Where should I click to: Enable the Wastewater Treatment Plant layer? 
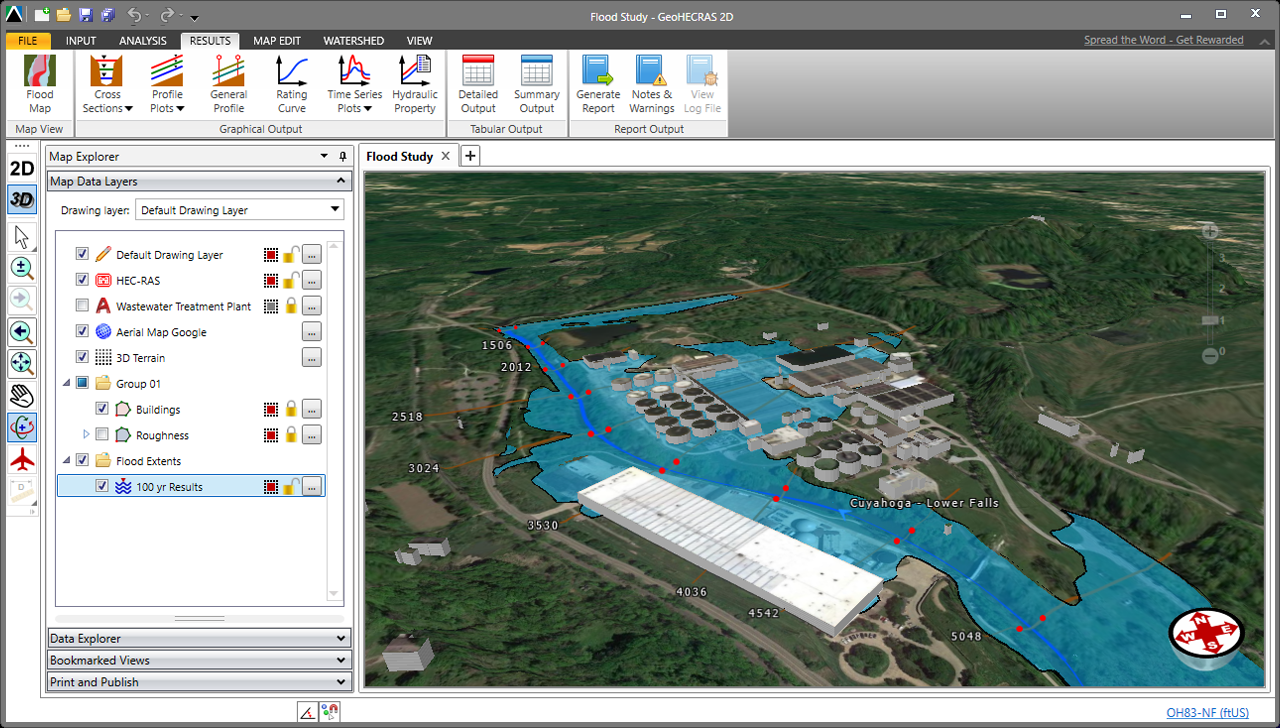point(83,306)
